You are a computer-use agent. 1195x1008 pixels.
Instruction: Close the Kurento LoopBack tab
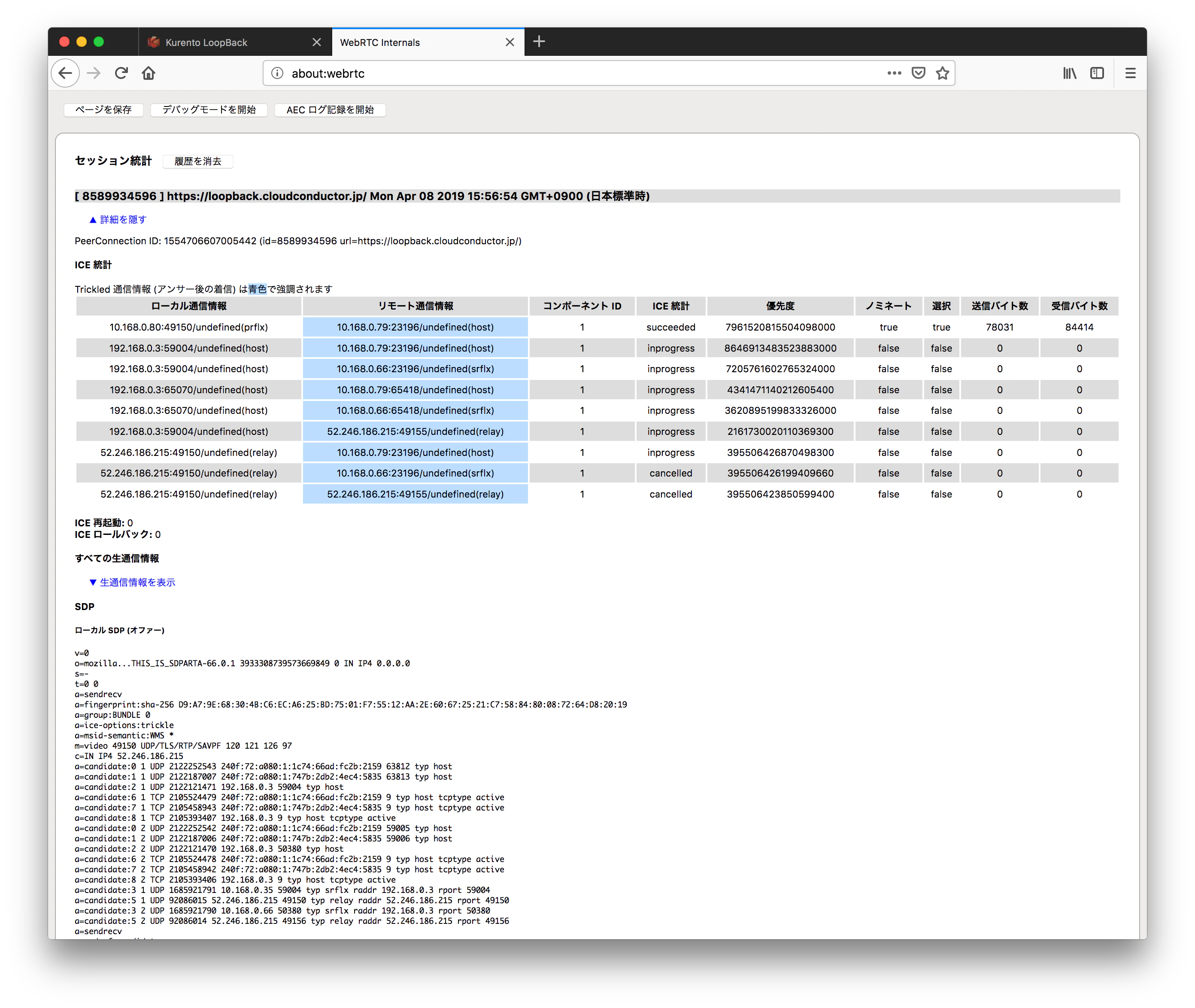[x=316, y=42]
